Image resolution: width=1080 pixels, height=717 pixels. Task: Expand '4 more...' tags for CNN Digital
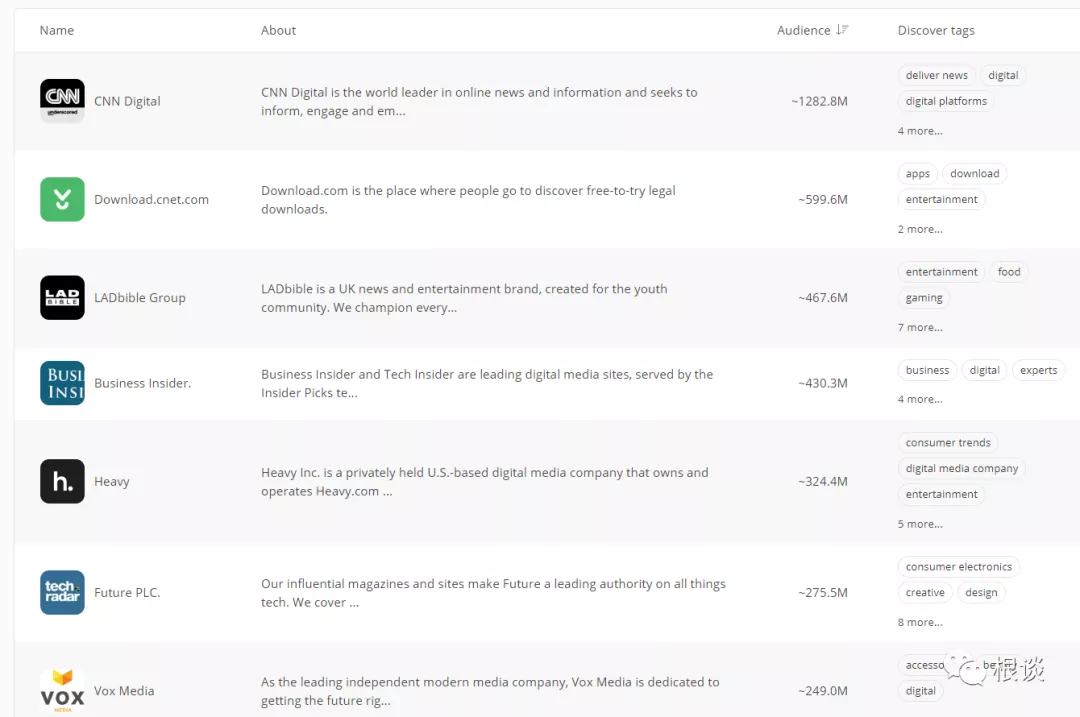point(920,131)
